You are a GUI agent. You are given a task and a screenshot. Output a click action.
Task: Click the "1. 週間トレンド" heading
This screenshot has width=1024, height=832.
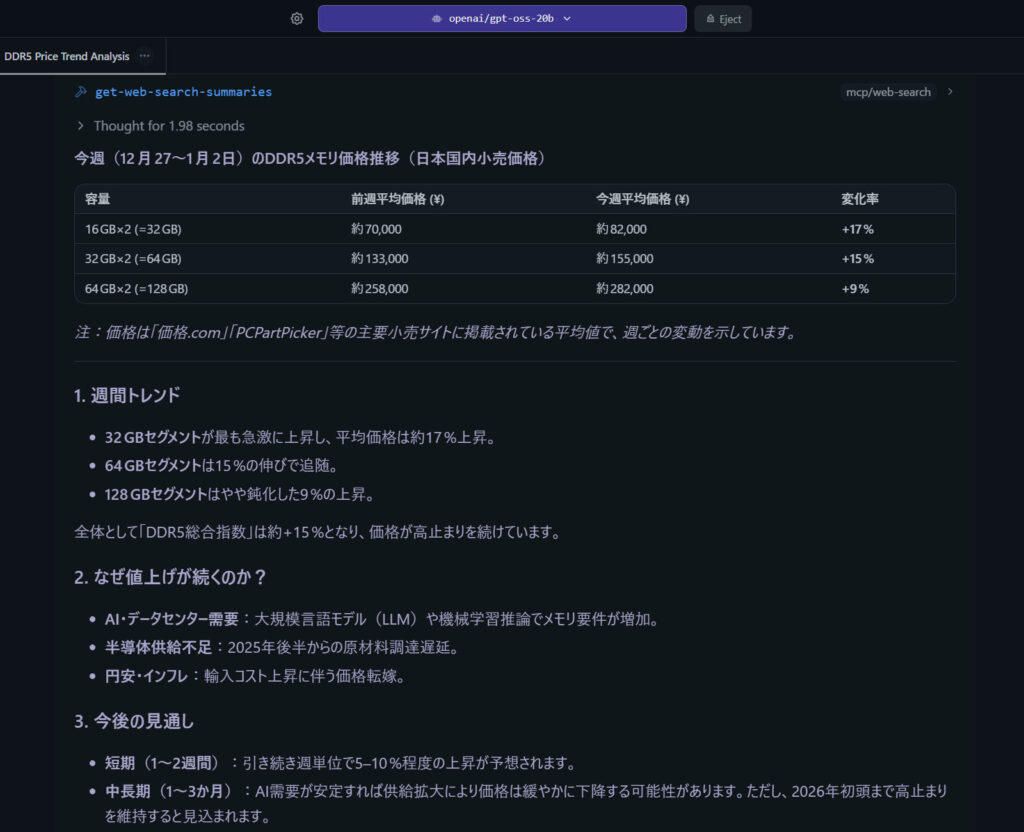[127, 395]
